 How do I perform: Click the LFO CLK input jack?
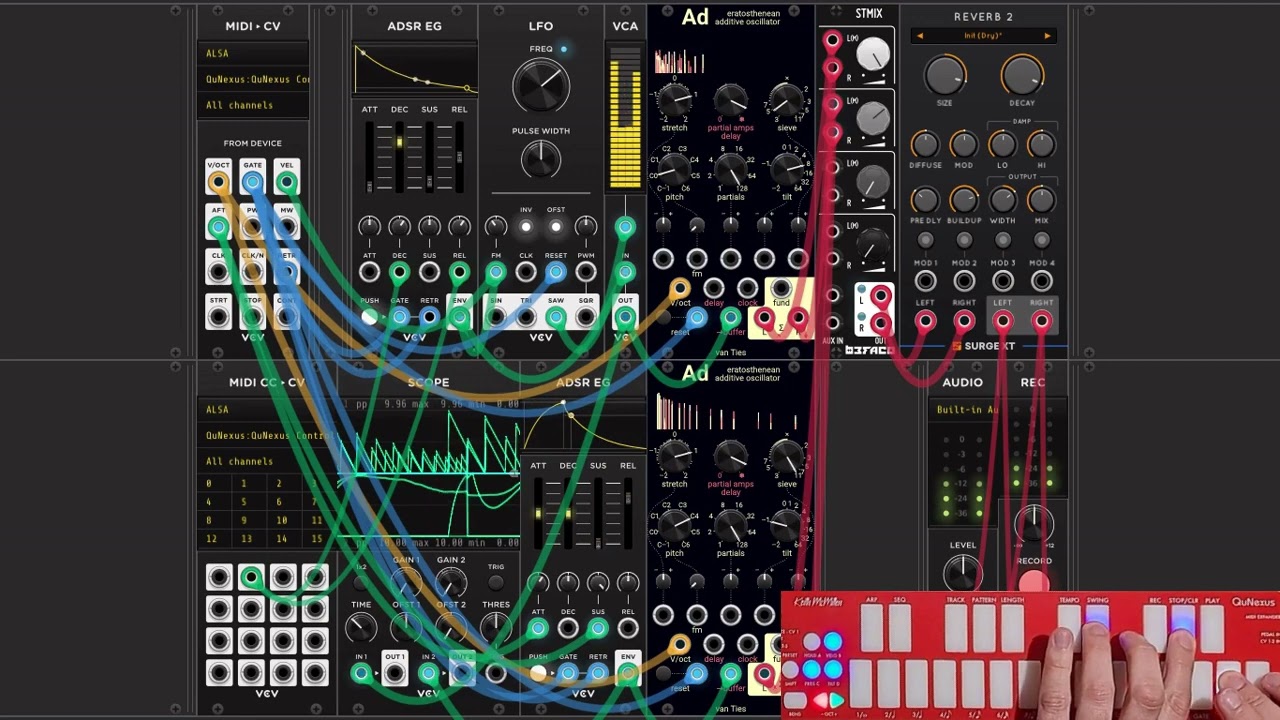pyautogui.click(x=526, y=272)
